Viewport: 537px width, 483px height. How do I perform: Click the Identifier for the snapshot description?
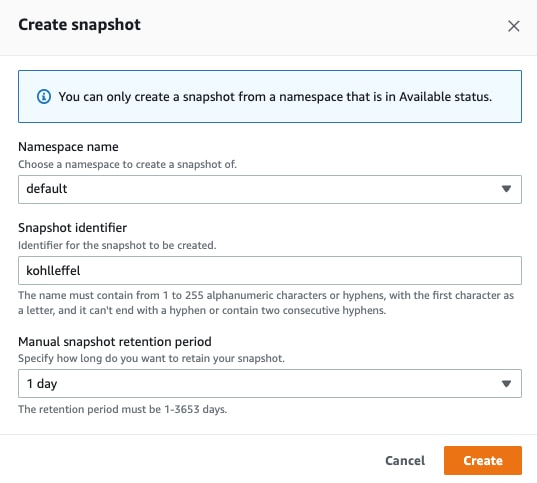[117, 245]
